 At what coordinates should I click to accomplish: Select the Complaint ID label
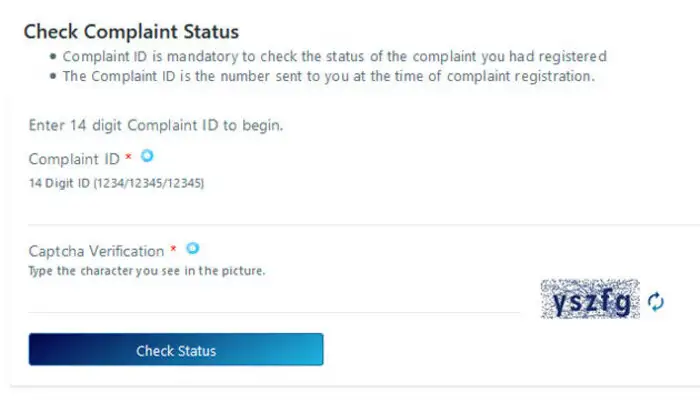(73, 159)
